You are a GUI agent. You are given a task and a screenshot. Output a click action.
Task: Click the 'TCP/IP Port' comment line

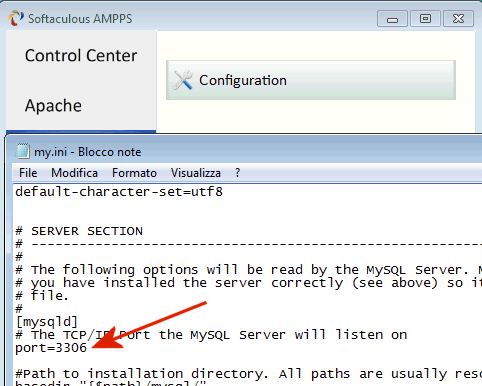click(x=211, y=335)
